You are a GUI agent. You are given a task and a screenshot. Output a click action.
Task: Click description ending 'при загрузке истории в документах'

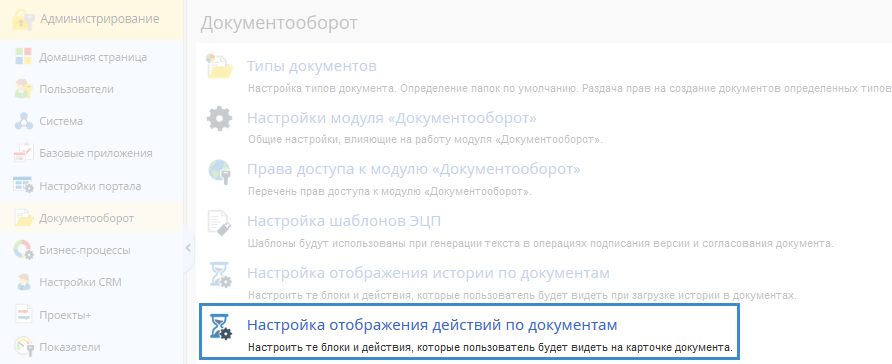523,296
